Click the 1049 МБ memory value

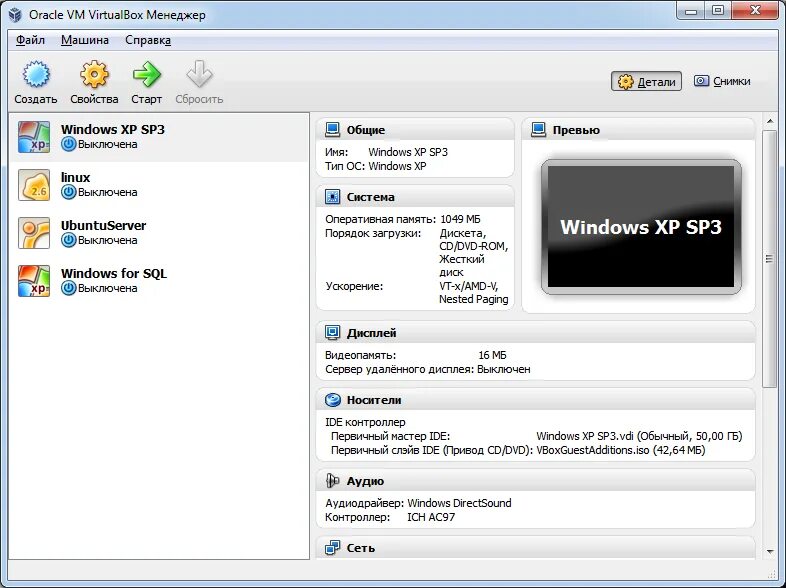460,220
